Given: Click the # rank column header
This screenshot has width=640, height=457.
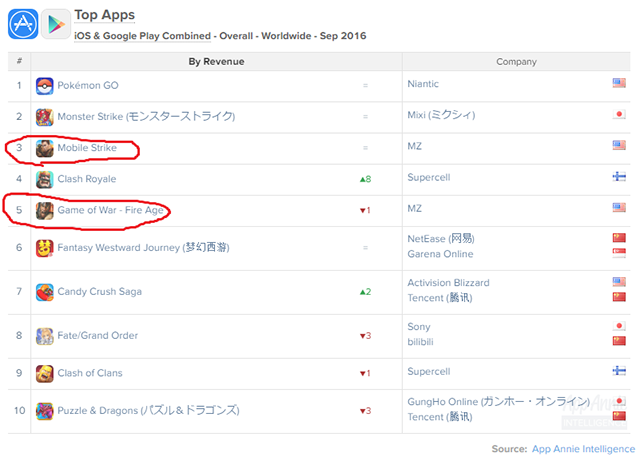Looking at the screenshot, I should [19, 61].
